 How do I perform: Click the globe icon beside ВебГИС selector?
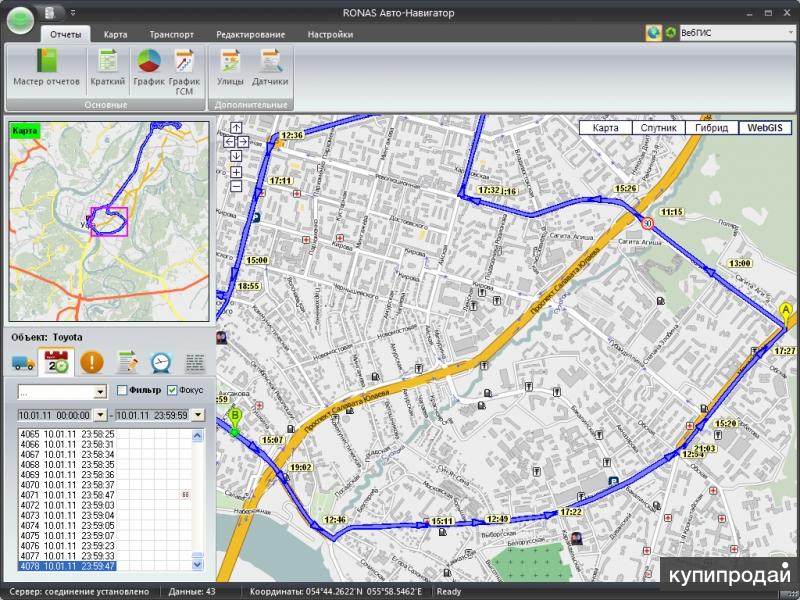pyautogui.click(x=654, y=33)
